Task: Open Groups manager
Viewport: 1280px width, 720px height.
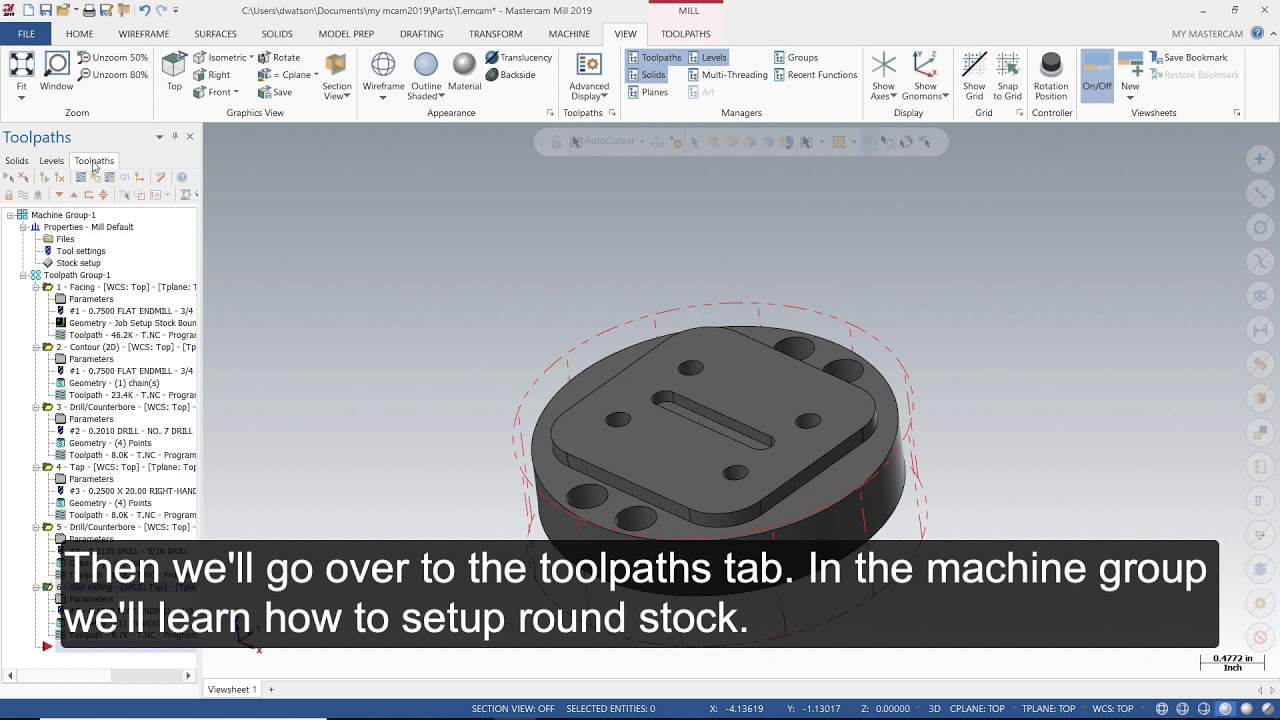Action: (795, 58)
